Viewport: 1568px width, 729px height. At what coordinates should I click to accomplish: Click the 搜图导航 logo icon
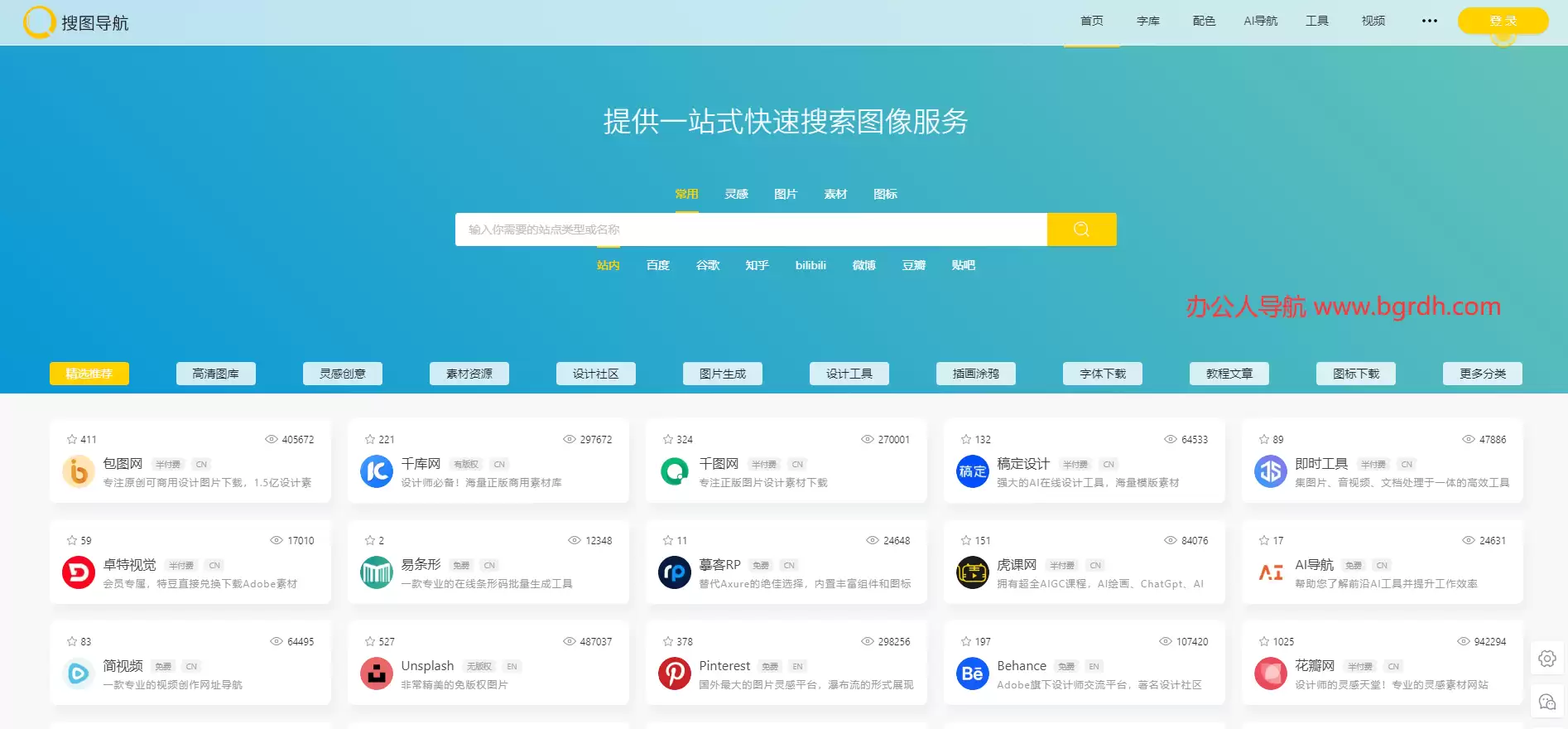pos(39,22)
